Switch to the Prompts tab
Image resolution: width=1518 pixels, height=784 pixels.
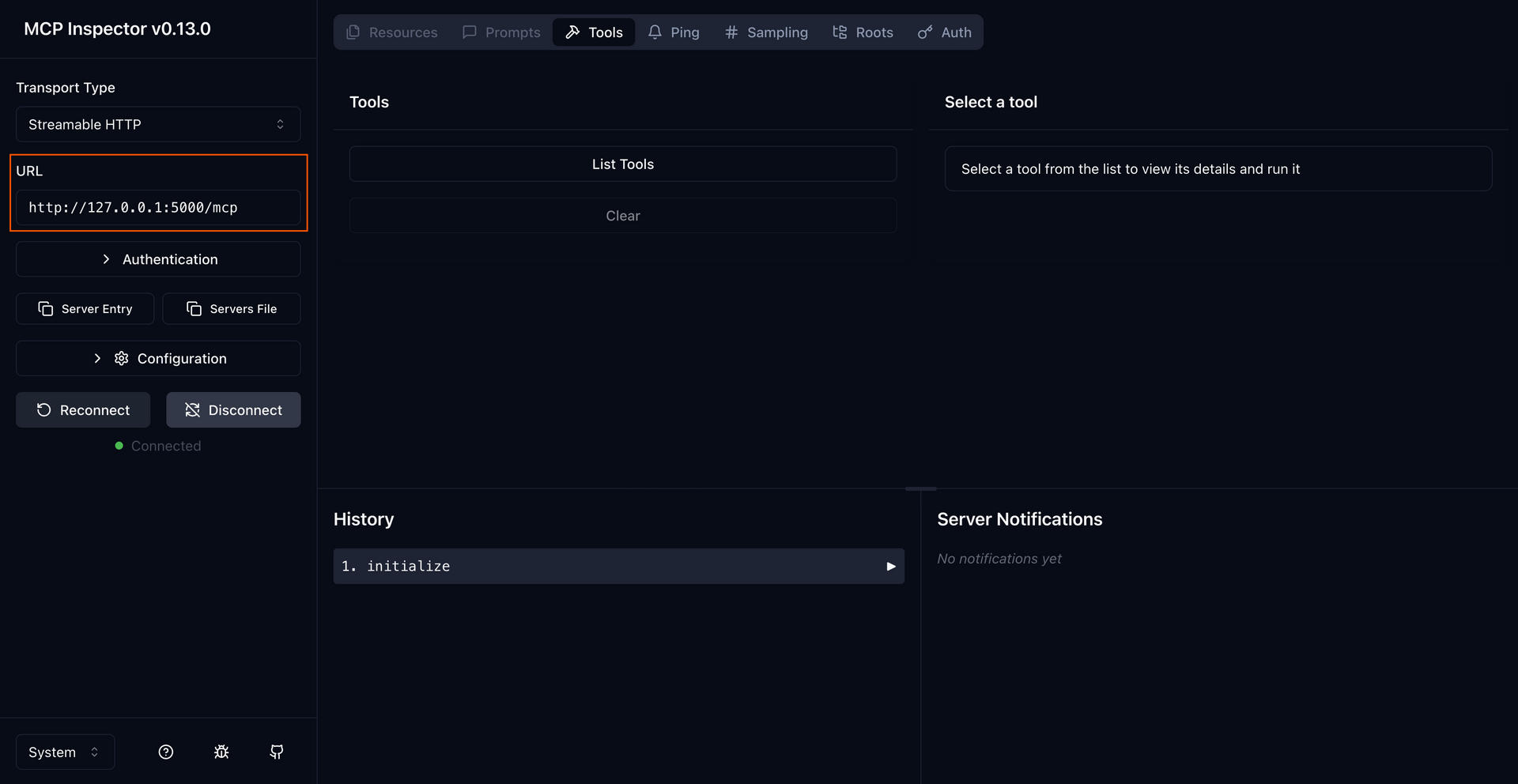(501, 32)
